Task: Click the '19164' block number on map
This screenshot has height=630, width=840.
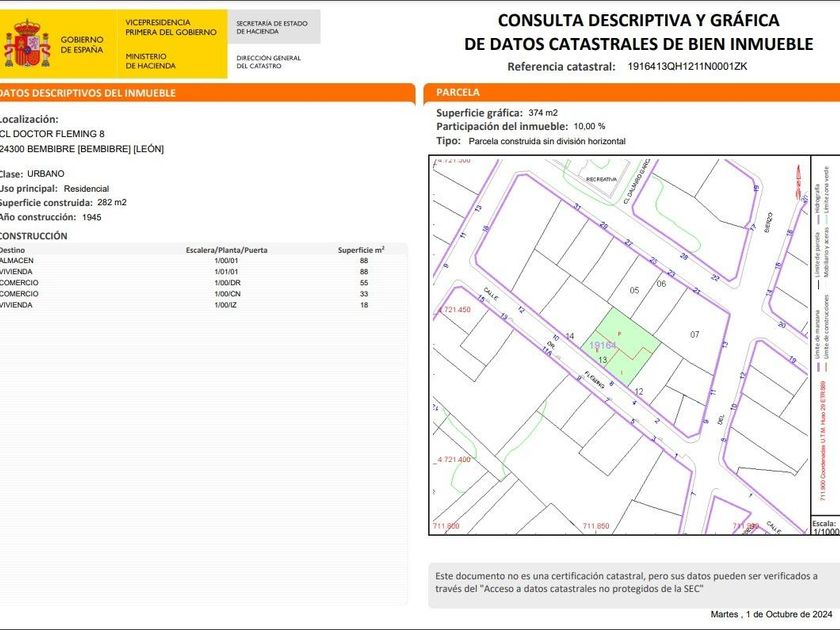Action: pyautogui.click(x=603, y=346)
